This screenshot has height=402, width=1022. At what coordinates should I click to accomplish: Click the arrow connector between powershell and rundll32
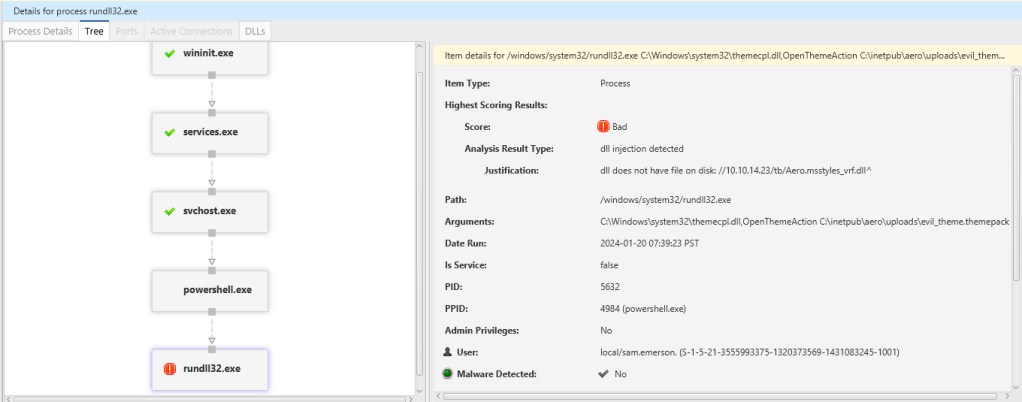(x=211, y=339)
